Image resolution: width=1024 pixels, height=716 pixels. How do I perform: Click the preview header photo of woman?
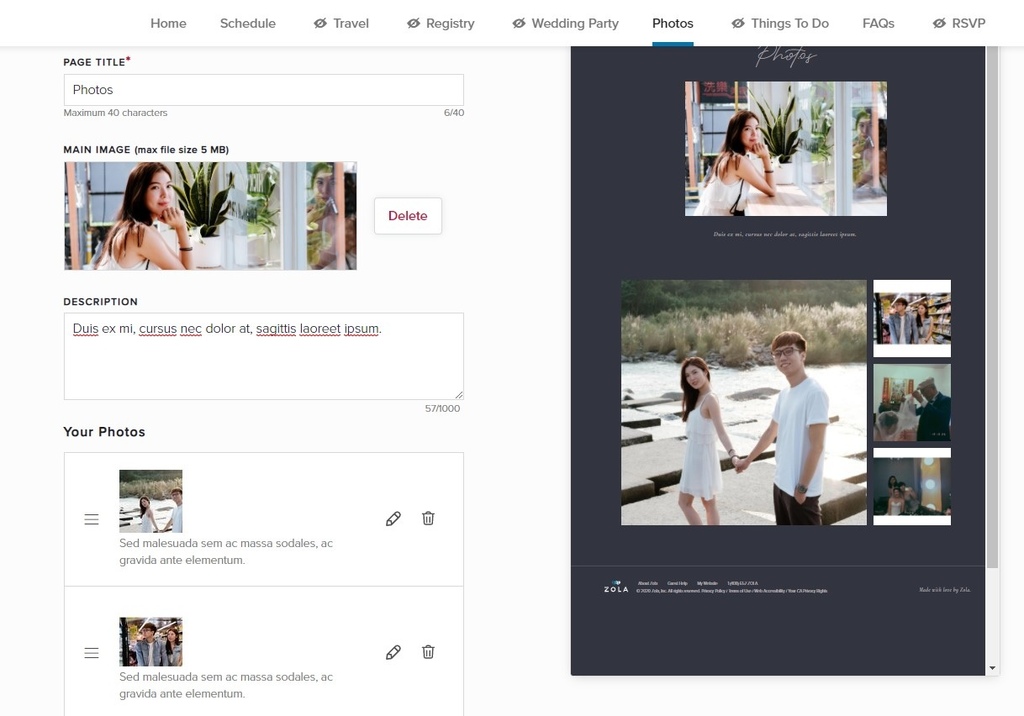pyautogui.click(x=786, y=148)
